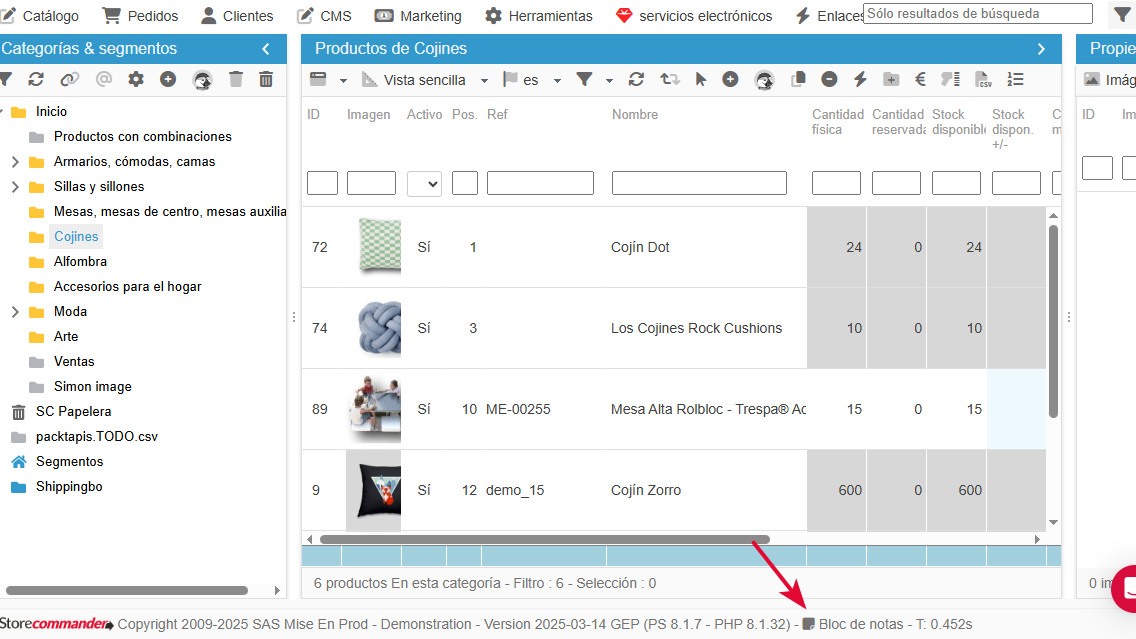Open the language dropdown next to es
This screenshot has width=1136, height=639.
(x=557, y=80)
